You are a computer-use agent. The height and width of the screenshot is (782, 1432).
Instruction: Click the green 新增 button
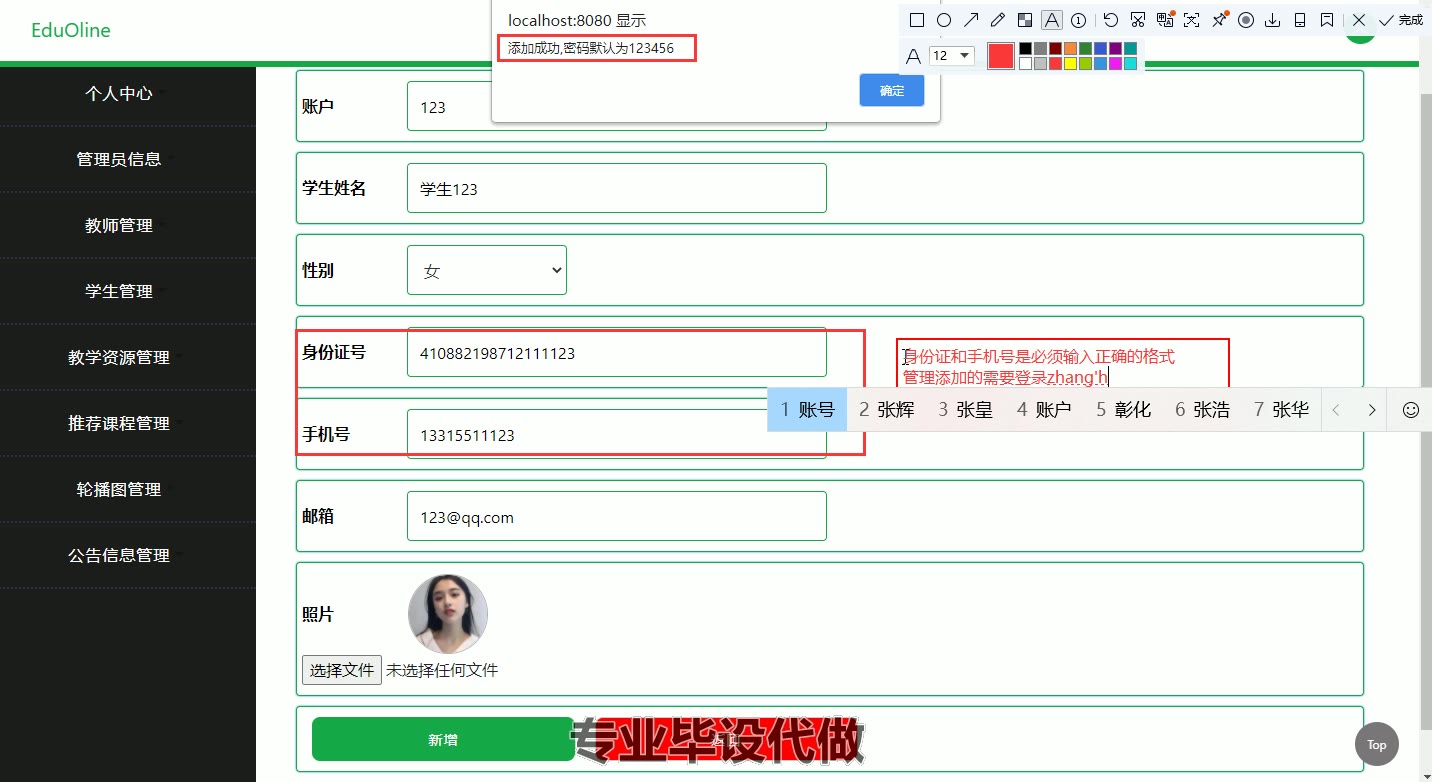443,739
